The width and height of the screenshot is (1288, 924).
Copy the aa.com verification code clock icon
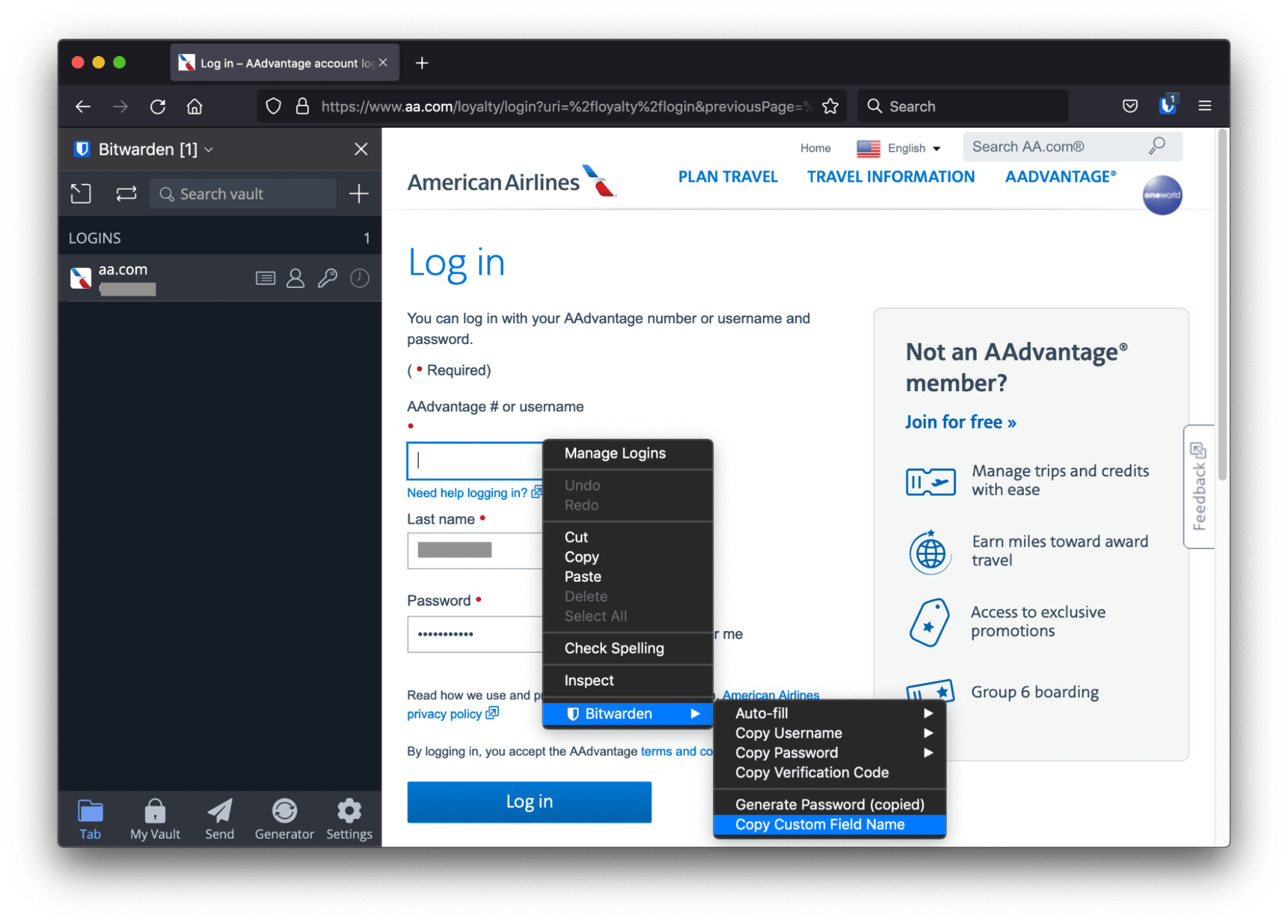pyautogui.click(x=360, y=278)
